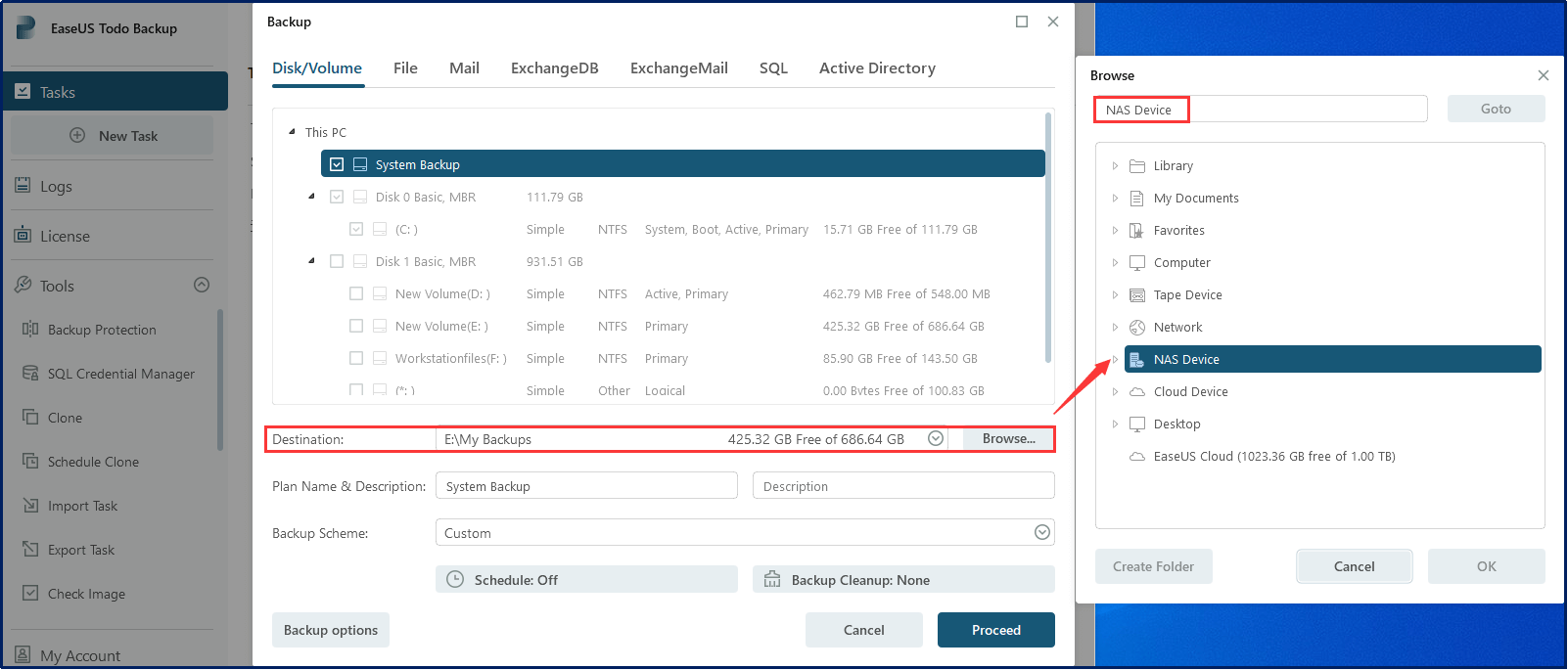Viewport: 1568px width, 670px height.
Task: Switch to the ExchangeDB tab
Action: click(554, 68)
